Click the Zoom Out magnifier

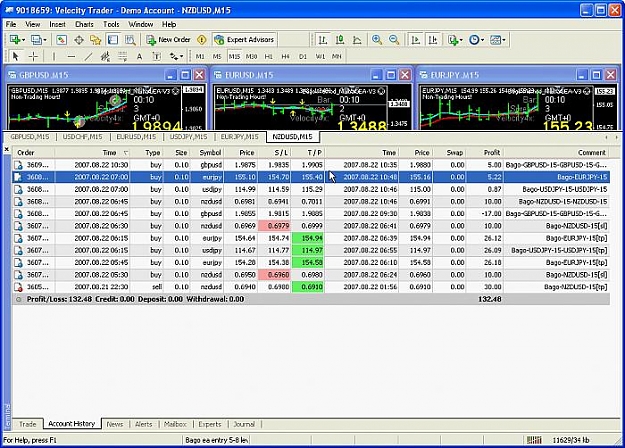coord(394,39)
